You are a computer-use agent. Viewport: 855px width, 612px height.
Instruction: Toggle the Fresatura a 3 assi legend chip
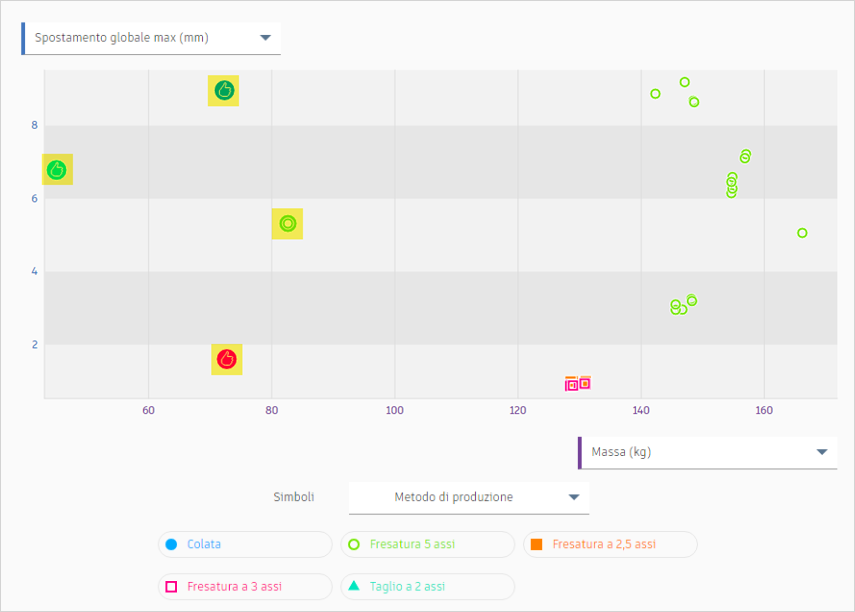[x=245, y=586]
